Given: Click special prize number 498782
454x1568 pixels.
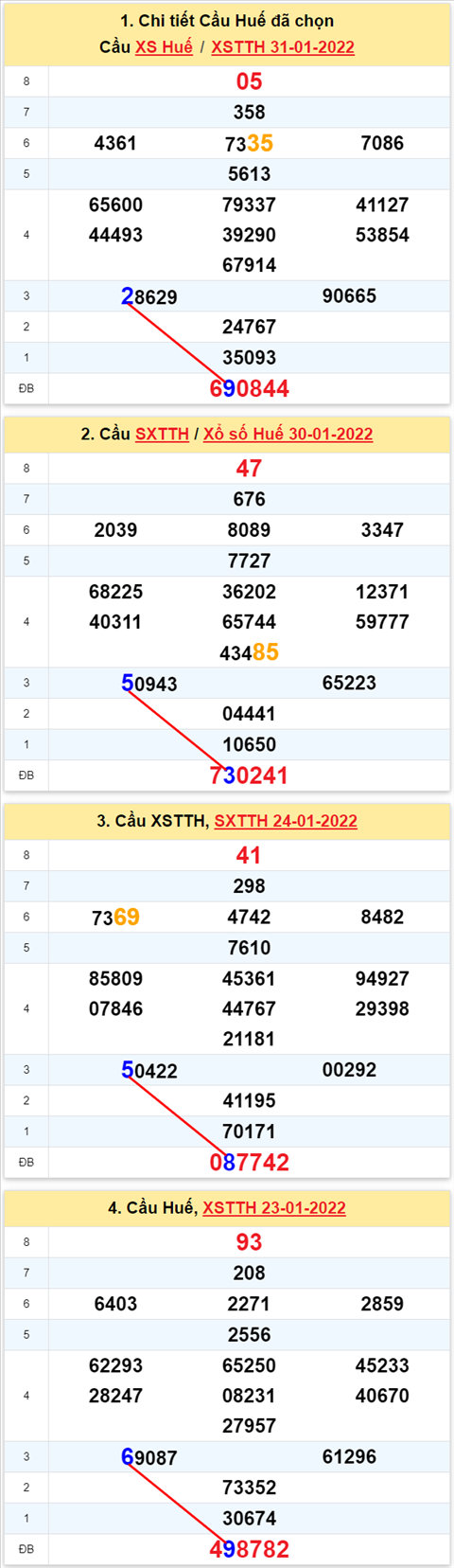Looking at the screenshot, I should (x=250, y=1549).
